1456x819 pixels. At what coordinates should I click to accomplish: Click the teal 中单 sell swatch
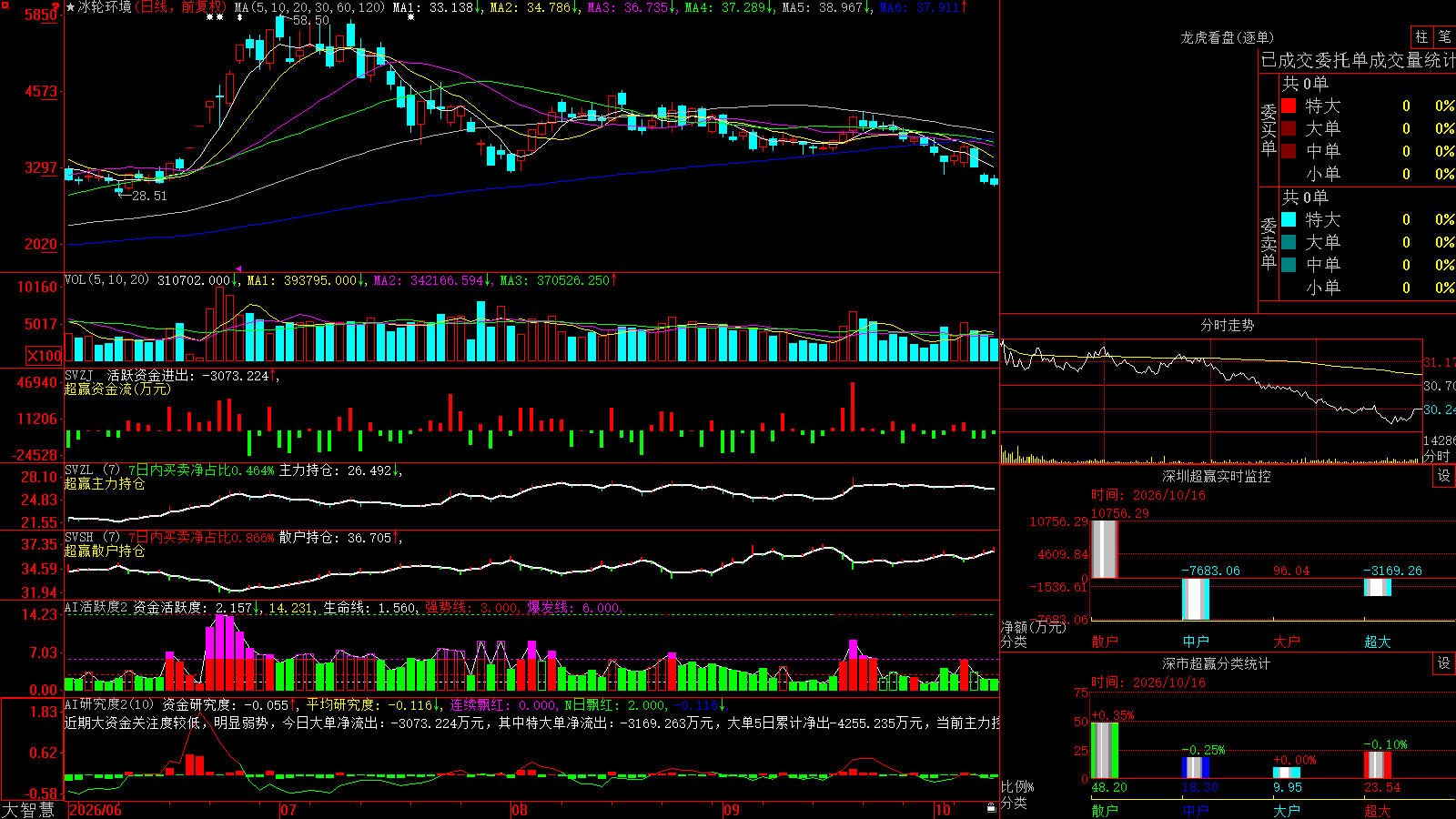[x=1289, y=265]
